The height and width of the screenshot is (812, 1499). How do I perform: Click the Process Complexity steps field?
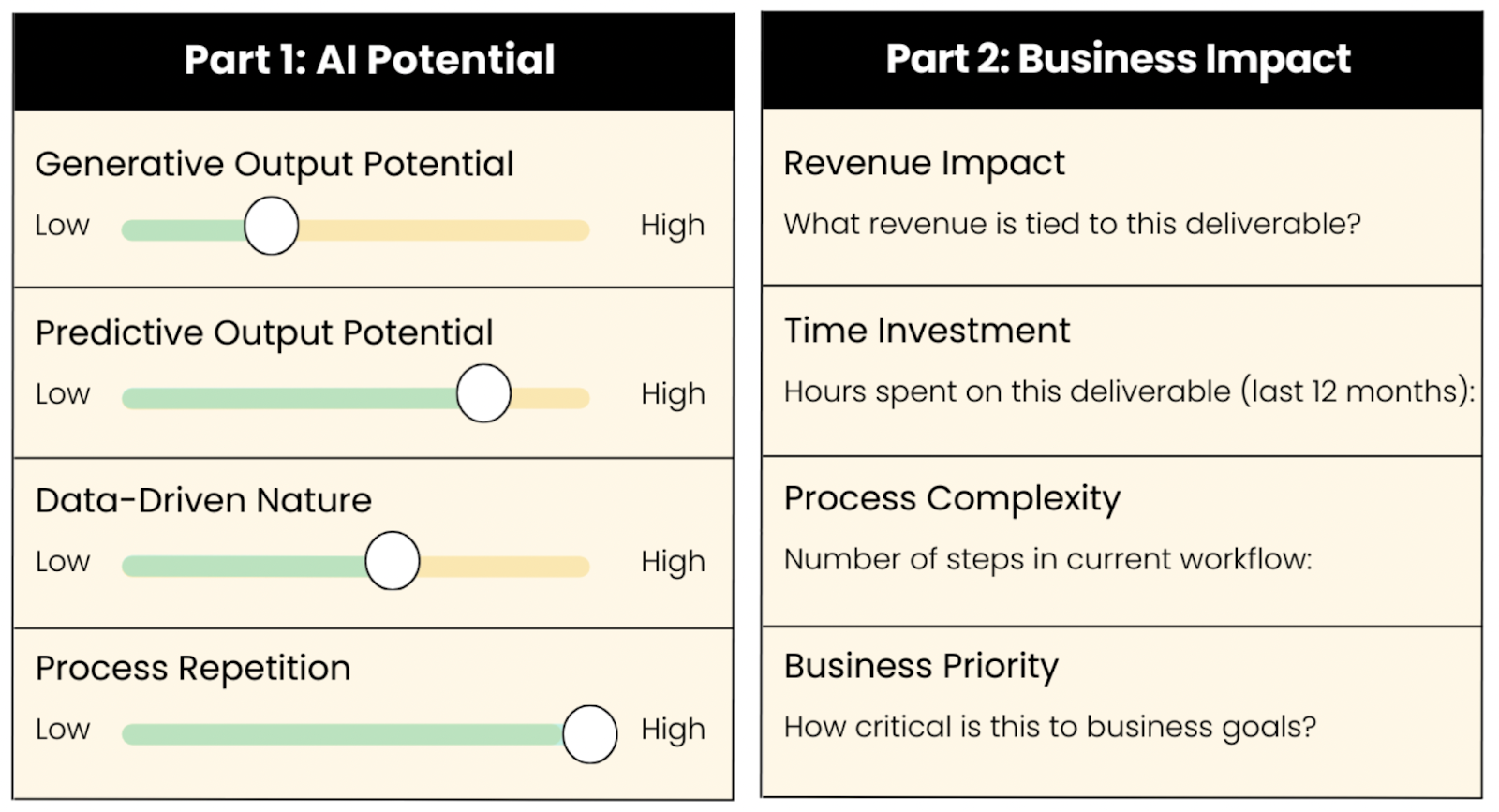coord(1047,559)
